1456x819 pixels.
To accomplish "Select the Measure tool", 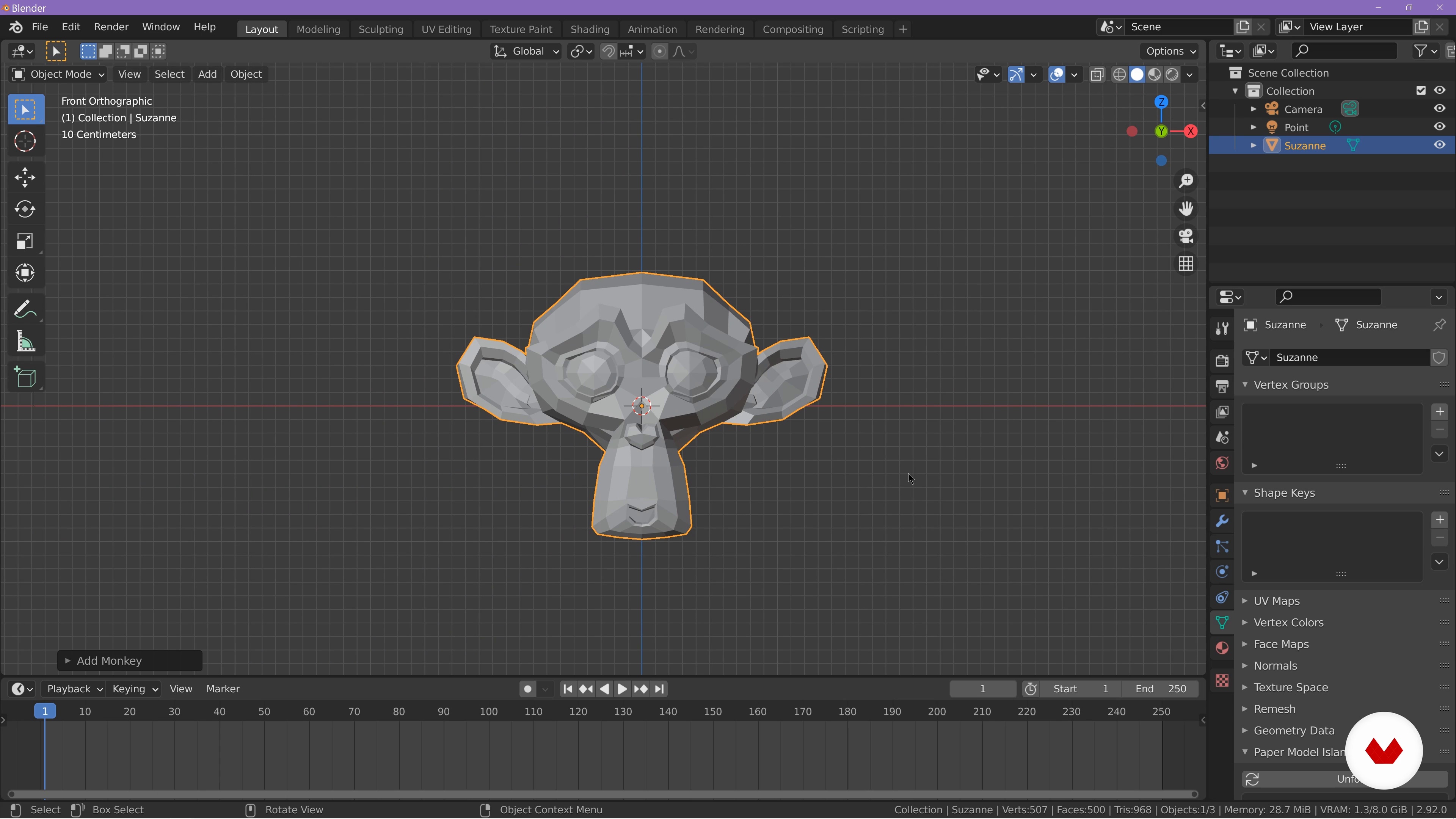I will coord(25,341).
